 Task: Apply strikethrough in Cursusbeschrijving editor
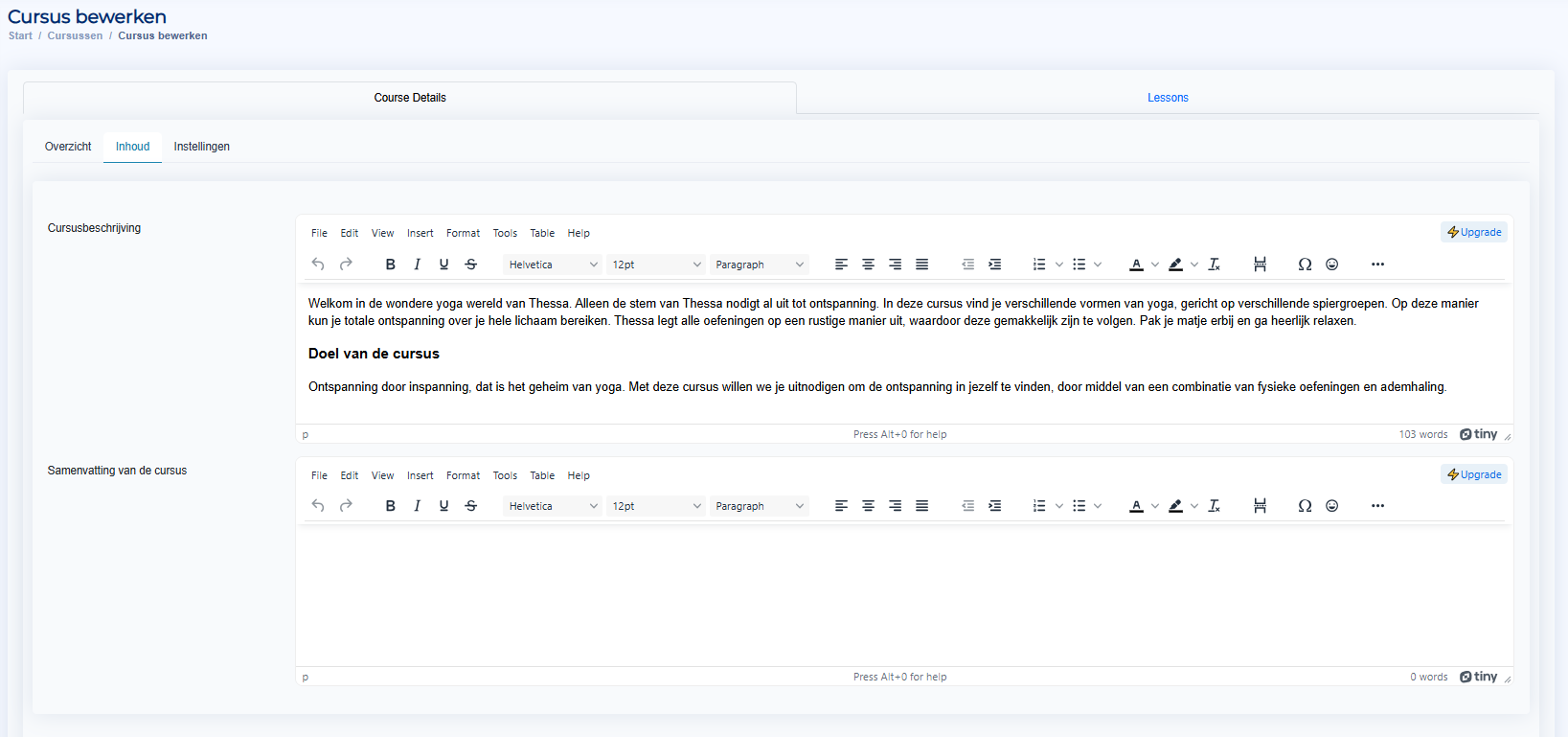click(x=470, y=265)
